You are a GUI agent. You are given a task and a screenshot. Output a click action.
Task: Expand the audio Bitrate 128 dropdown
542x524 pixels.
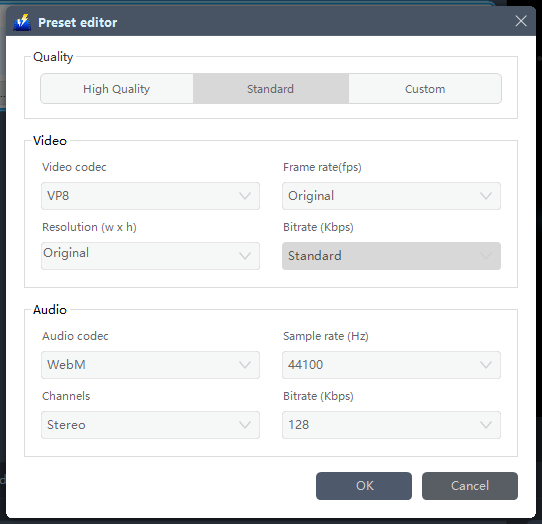tap(391, 425)
